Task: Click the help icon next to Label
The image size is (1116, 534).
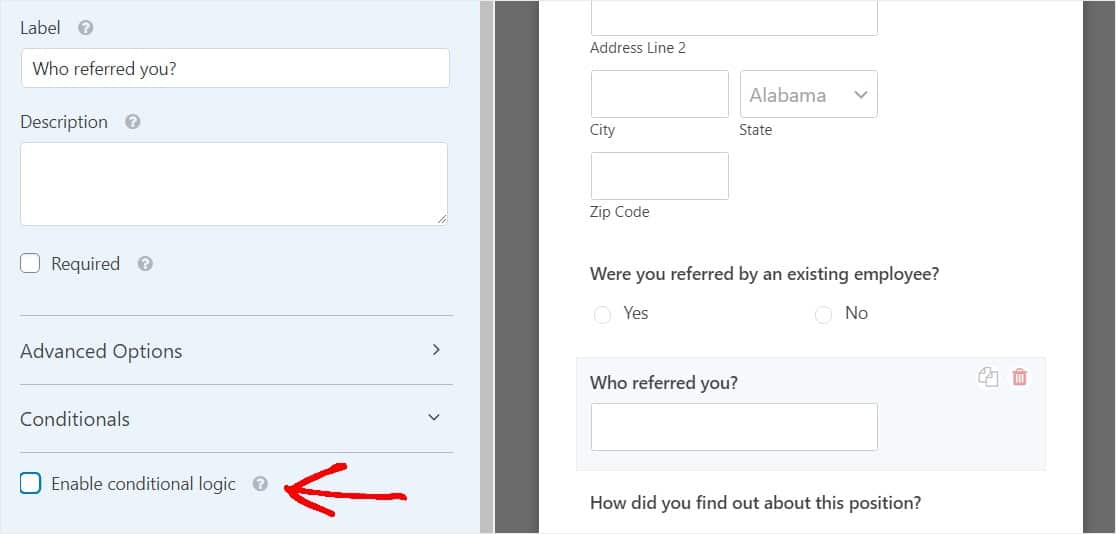Action: [86, 28]
